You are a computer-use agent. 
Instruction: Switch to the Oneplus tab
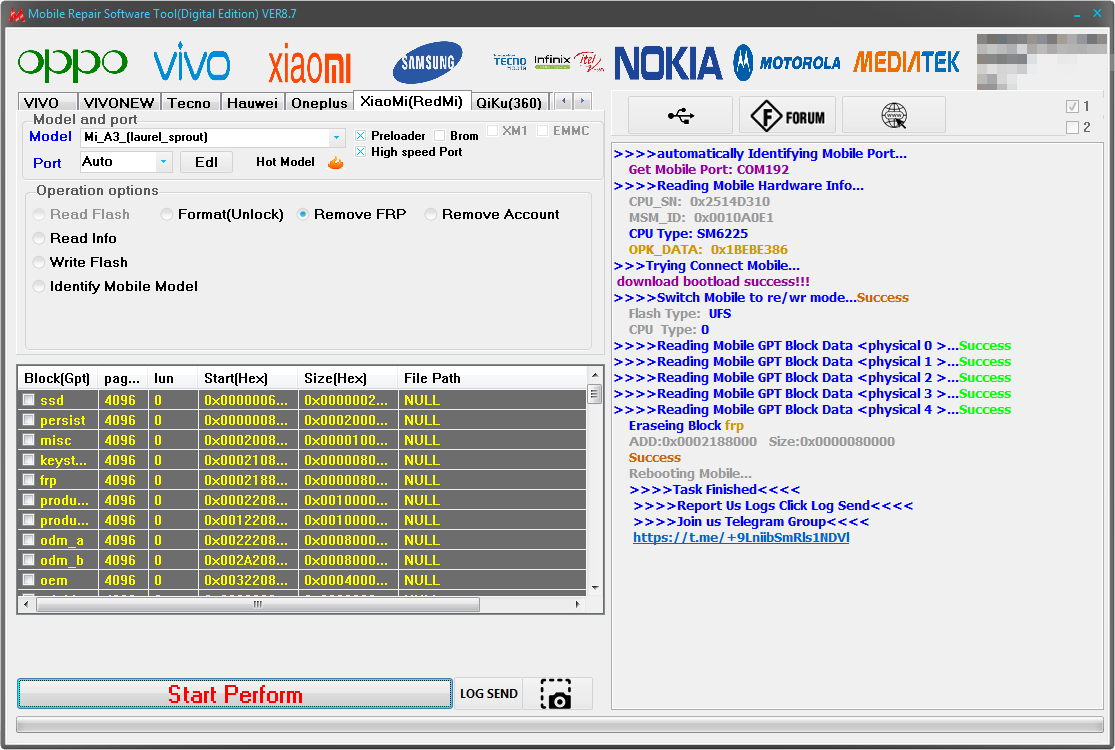319,103
